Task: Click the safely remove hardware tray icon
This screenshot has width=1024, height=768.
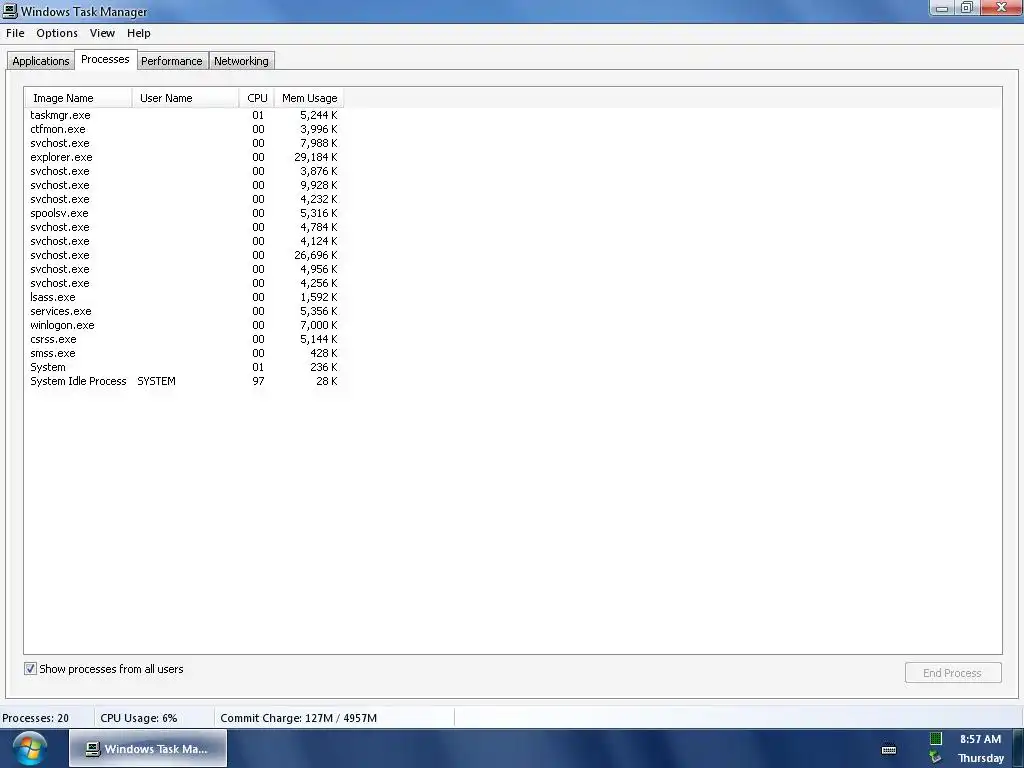Action: tap(936, 758)
